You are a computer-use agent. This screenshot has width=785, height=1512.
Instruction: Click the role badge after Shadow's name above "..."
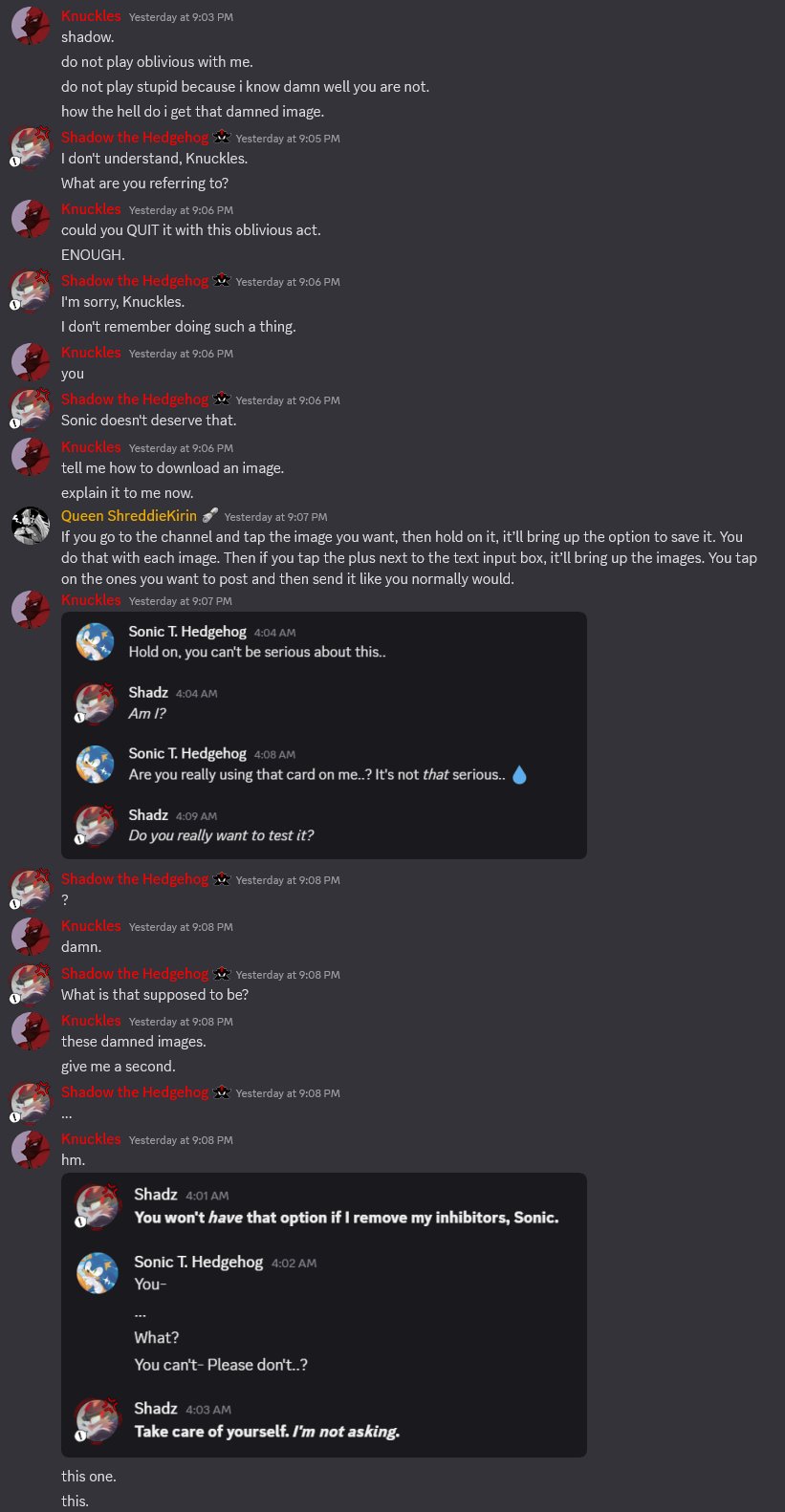(222, 1092)
